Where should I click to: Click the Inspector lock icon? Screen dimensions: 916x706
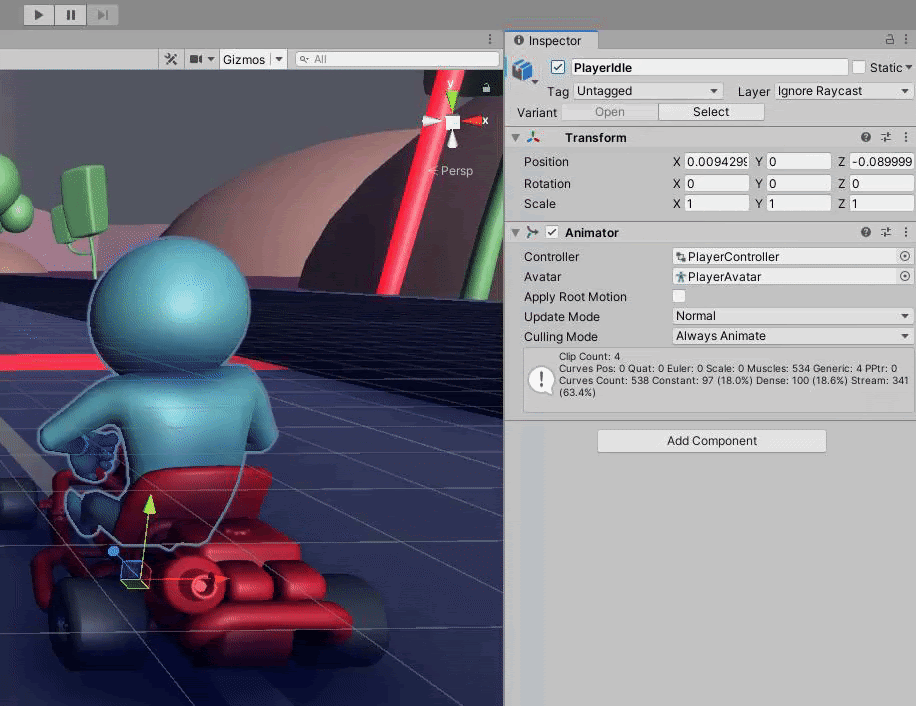(890, 40)
